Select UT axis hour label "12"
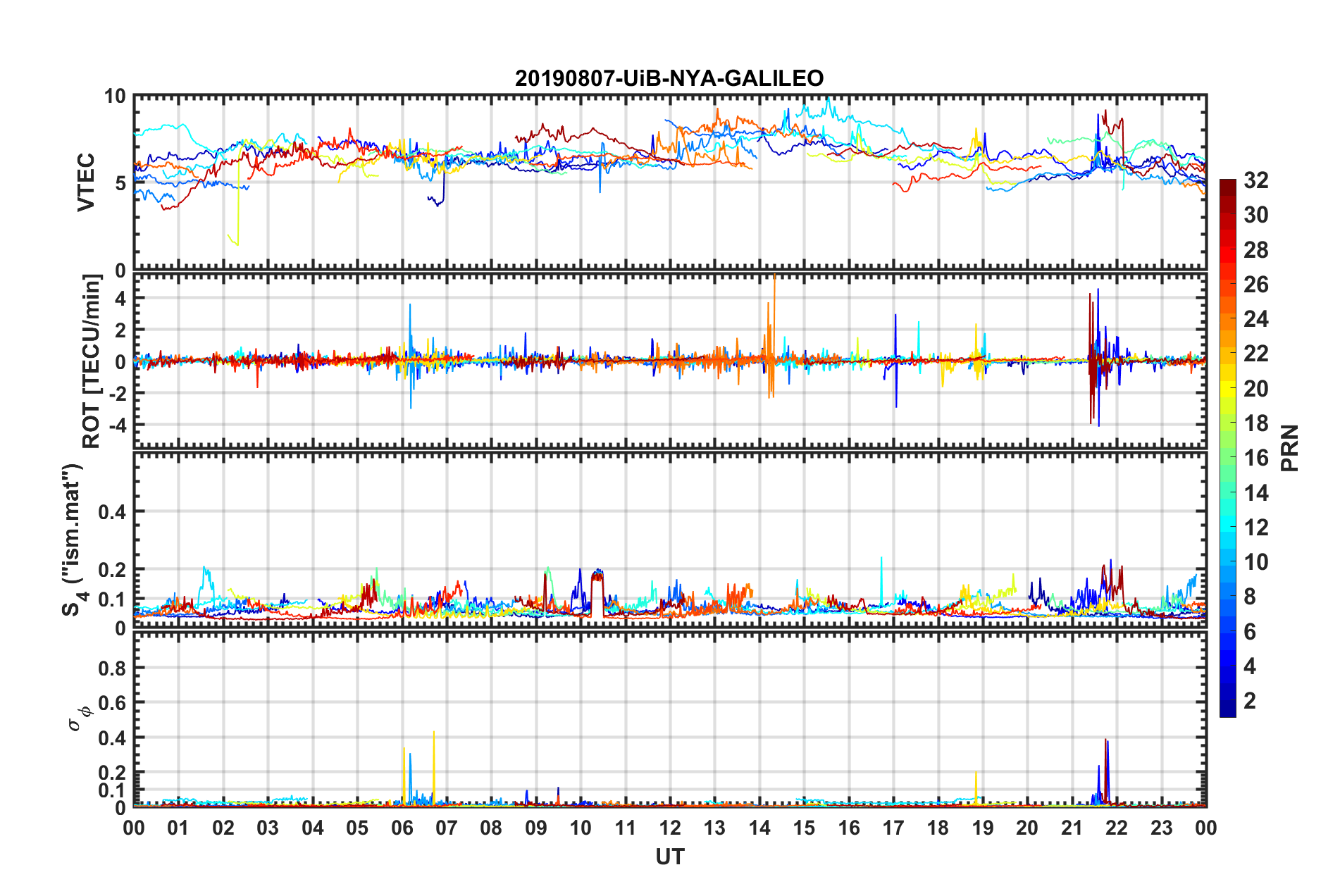This screenshot has height=896, width=1340. click(670, 828)
